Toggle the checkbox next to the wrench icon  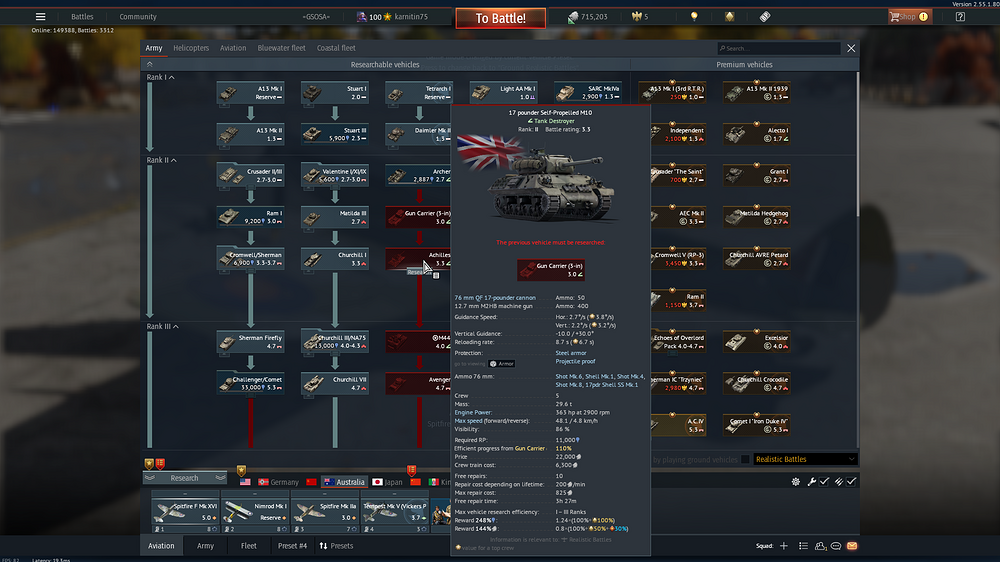tap(824, 482)
